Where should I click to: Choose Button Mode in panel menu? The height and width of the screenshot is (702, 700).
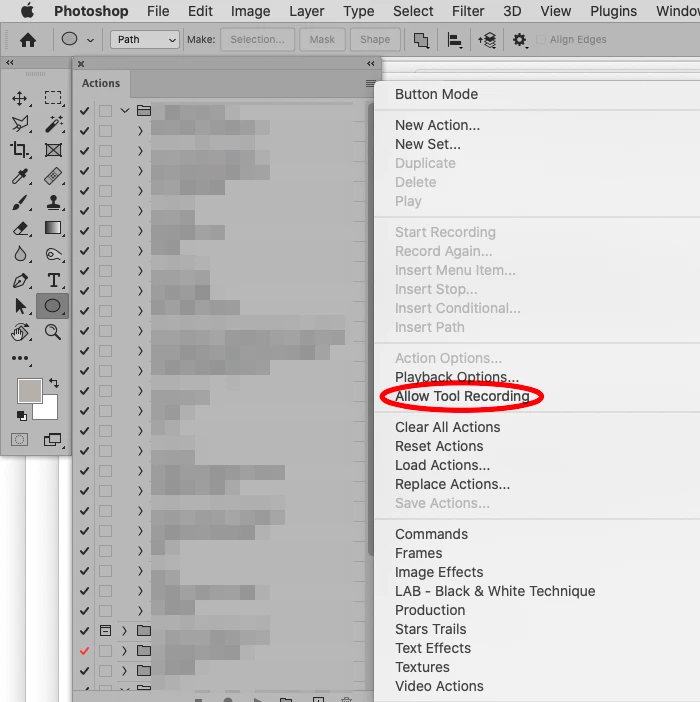tap(436, 94)
